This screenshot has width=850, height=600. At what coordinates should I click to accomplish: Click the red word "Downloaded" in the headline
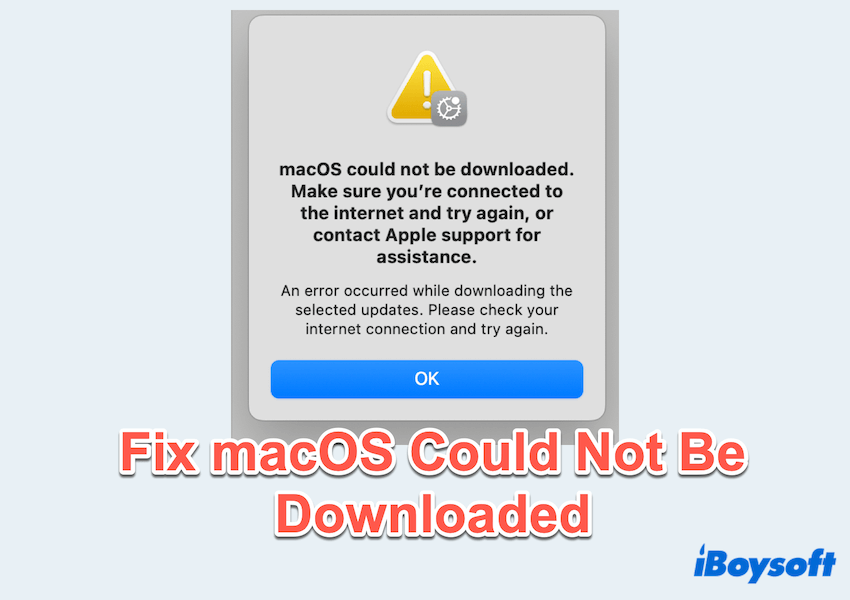point(433,514)
